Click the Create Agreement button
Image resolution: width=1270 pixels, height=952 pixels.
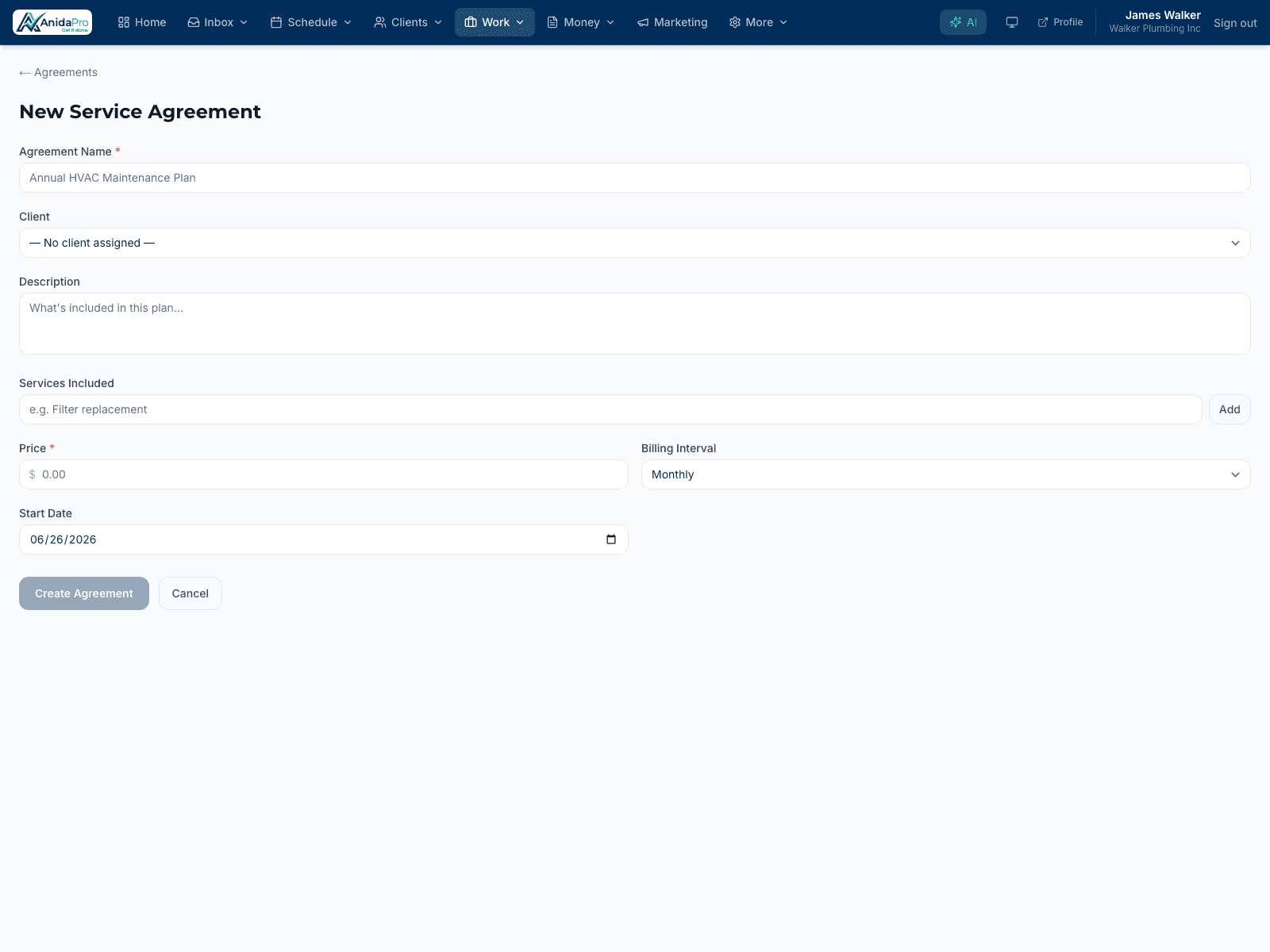tap(84, 593)
